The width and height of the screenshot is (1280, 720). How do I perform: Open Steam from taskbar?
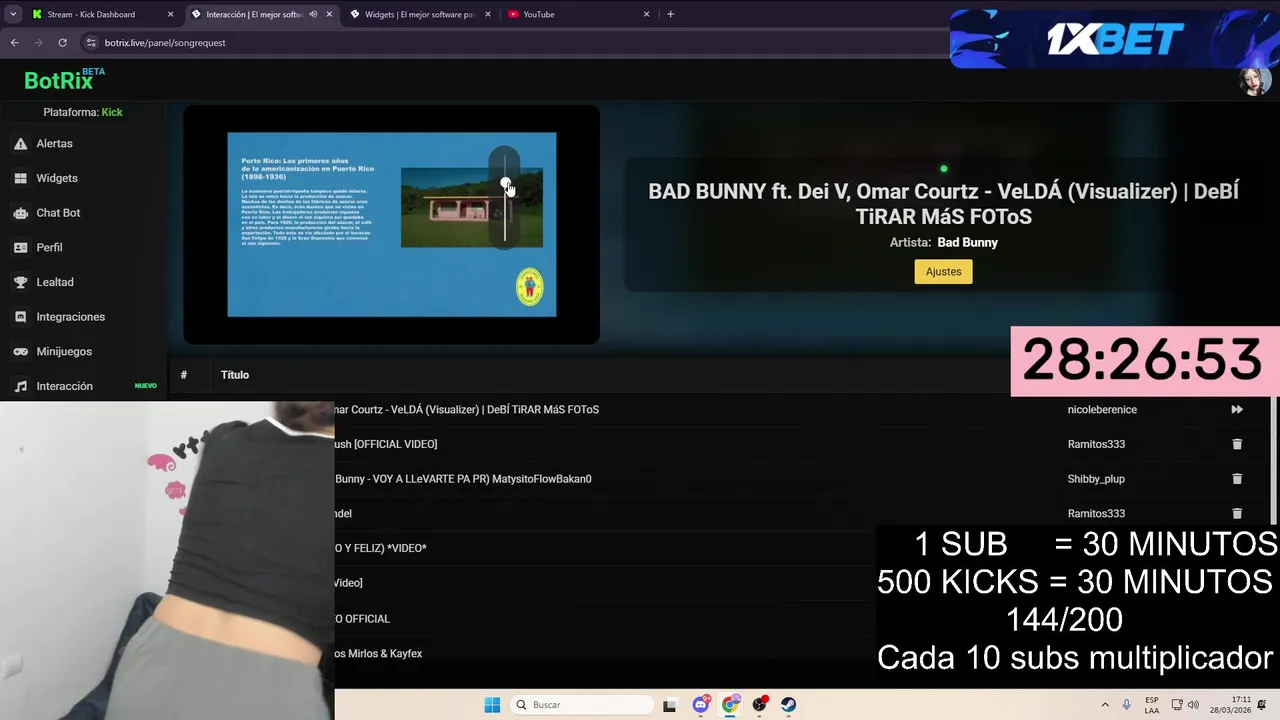[x=789, y=705]
